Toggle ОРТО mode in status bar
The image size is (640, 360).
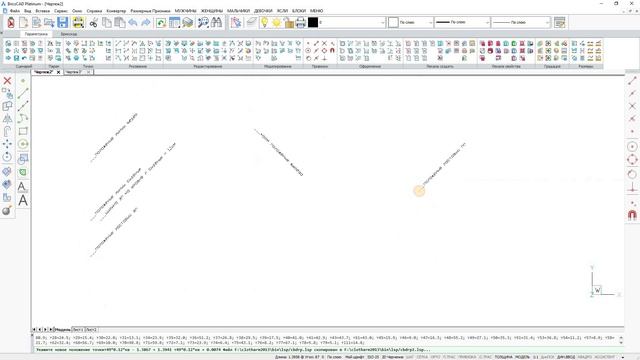point(436,357)
